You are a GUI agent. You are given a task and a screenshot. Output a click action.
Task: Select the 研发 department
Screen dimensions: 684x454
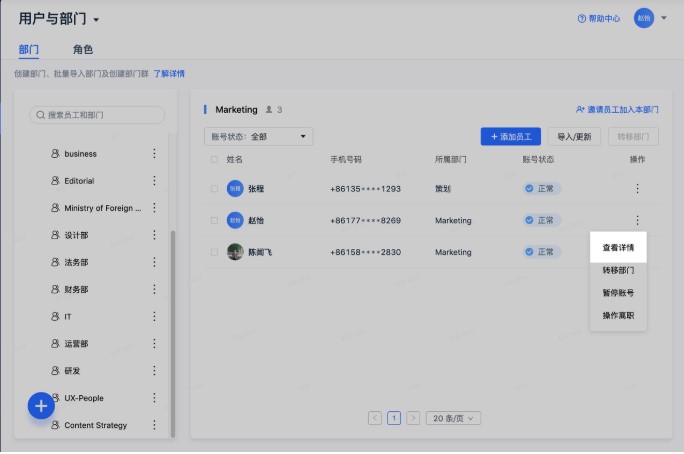click(72, 371)
